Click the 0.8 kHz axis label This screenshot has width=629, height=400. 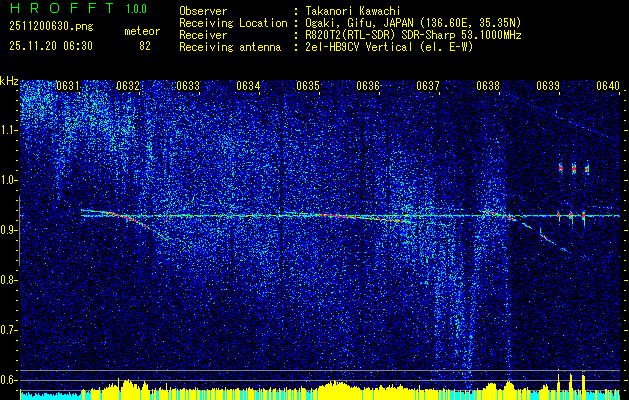click(x=8, y=280)
